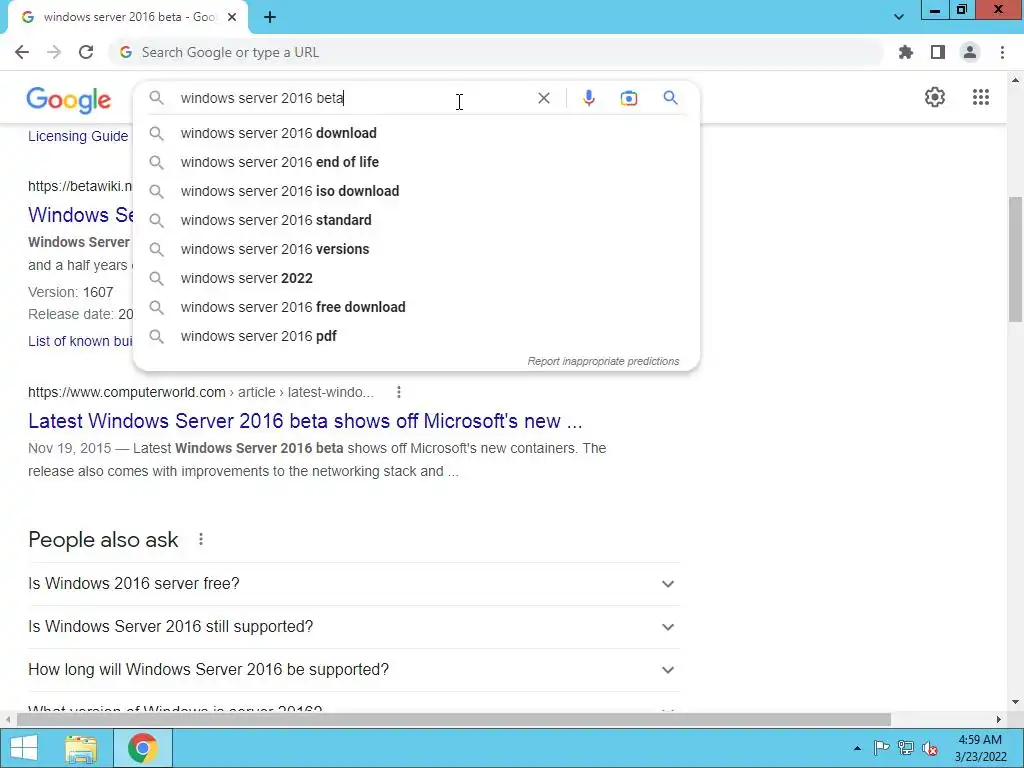Click the Chrome forward arrow

(54, 52)
